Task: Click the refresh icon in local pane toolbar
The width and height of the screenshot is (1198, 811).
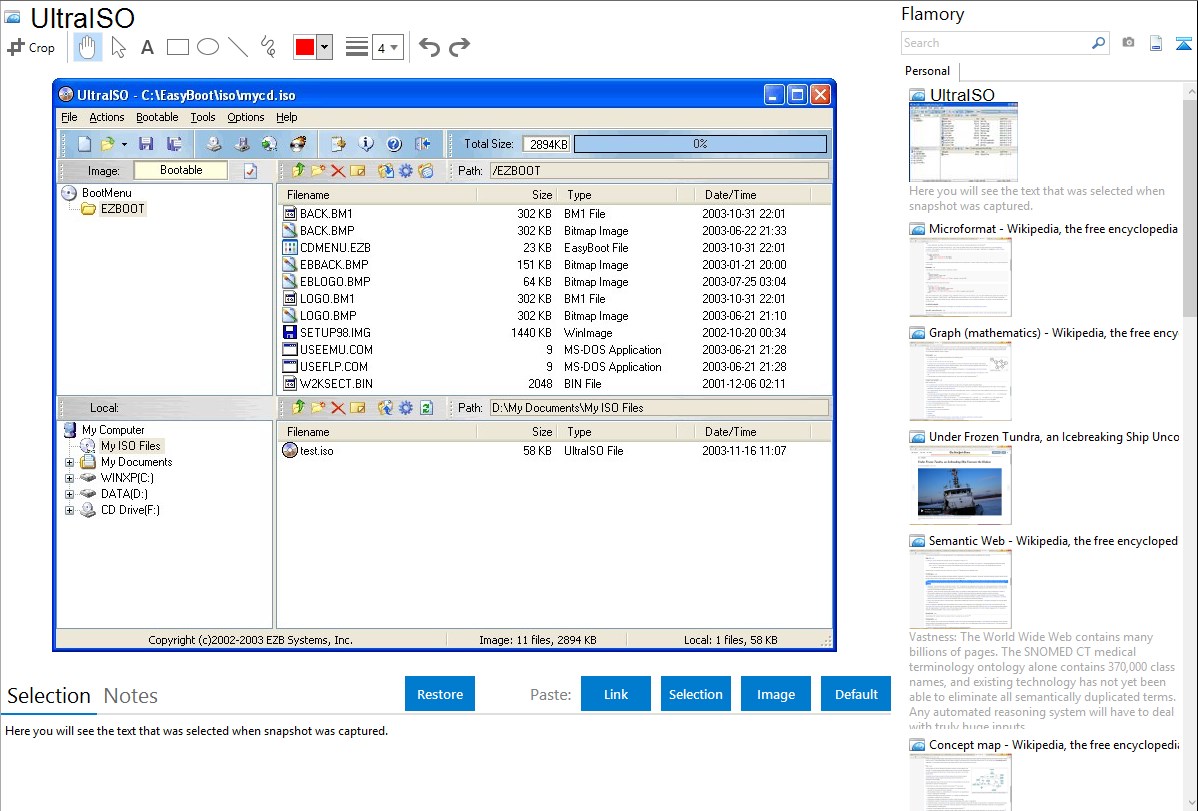Action: 426,408
